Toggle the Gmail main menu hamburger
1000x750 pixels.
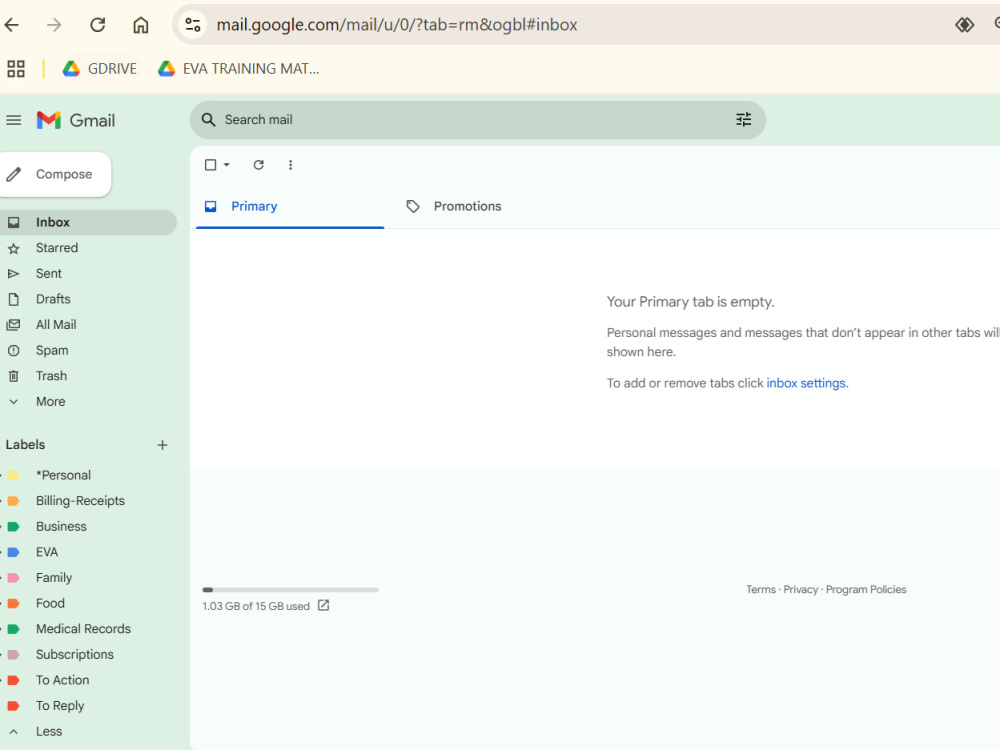coord(13,120)
